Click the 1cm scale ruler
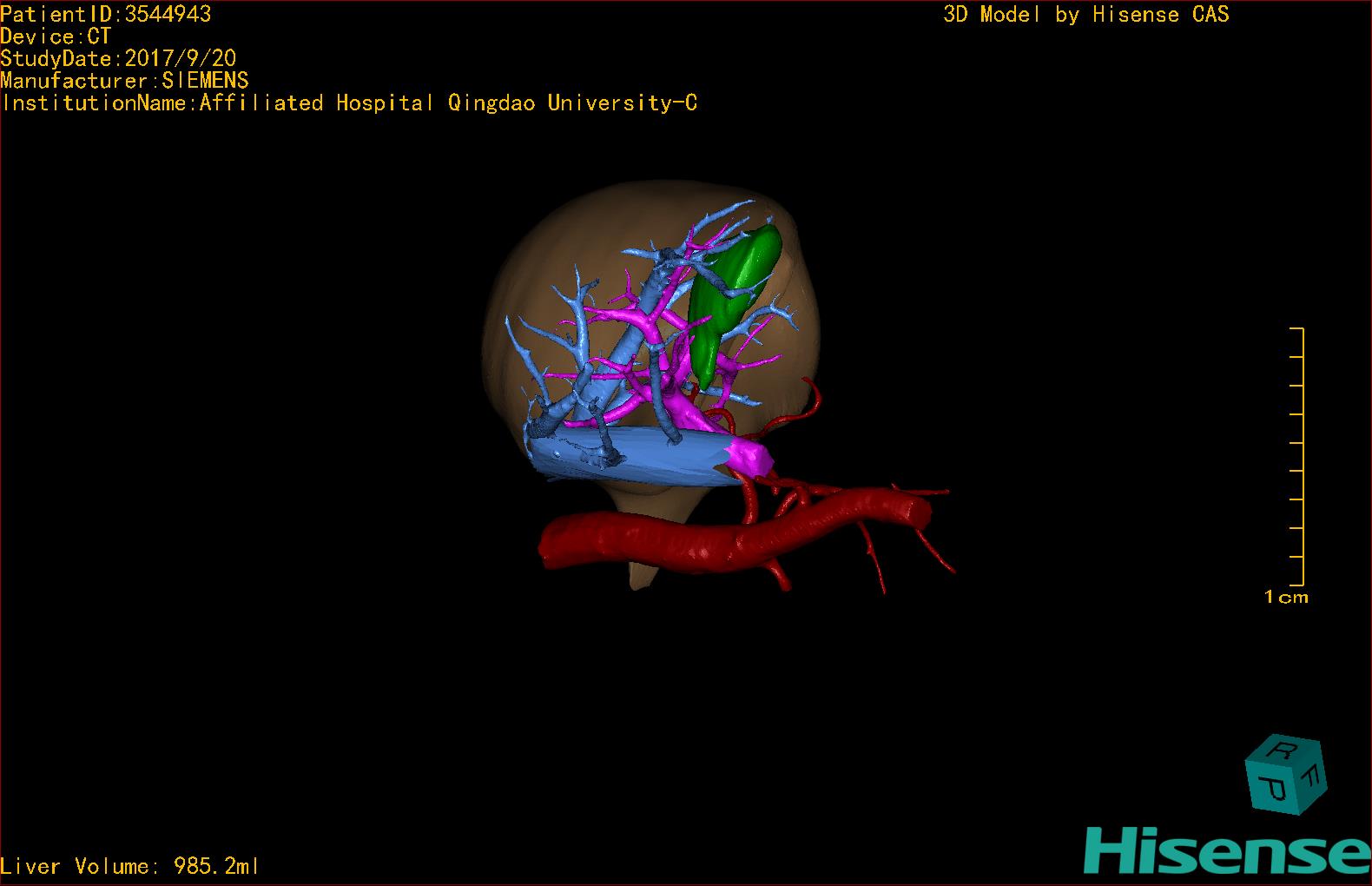Image resolution: width=1372 pixels, height=886 pixels. click(1297, 457)
